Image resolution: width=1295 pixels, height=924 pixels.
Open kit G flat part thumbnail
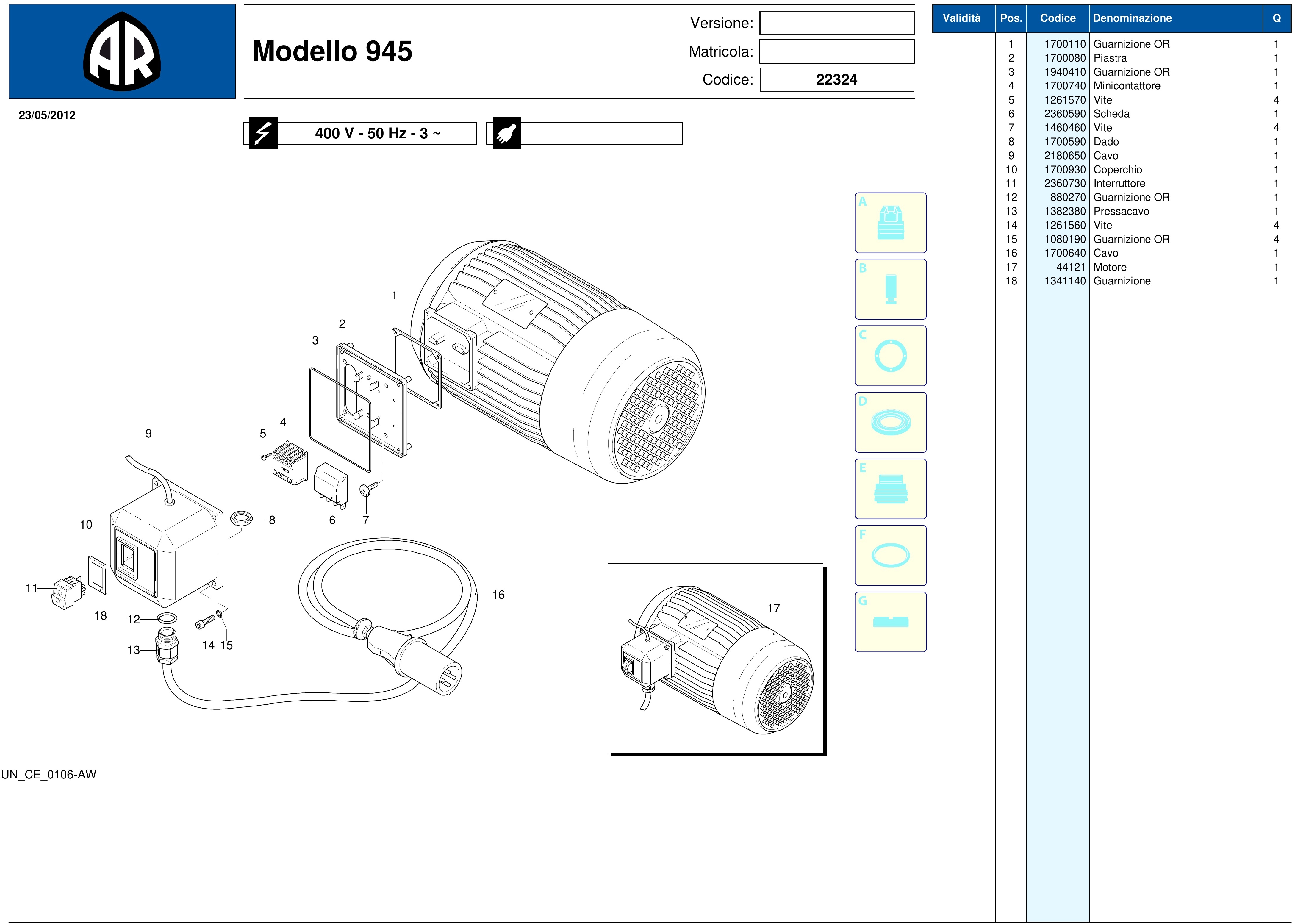point(890,622)
